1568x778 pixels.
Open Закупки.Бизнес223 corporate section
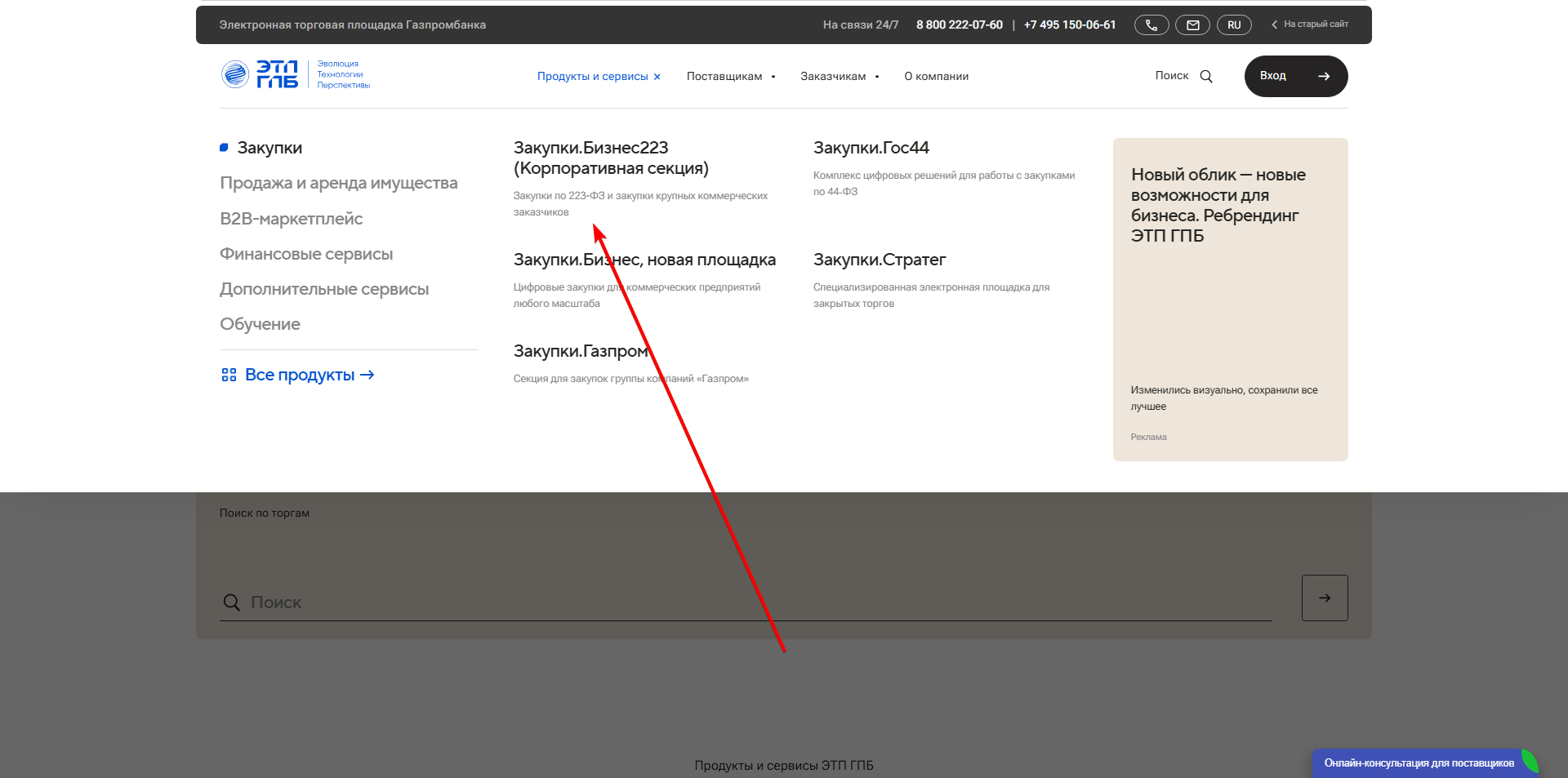coord(611,158)
